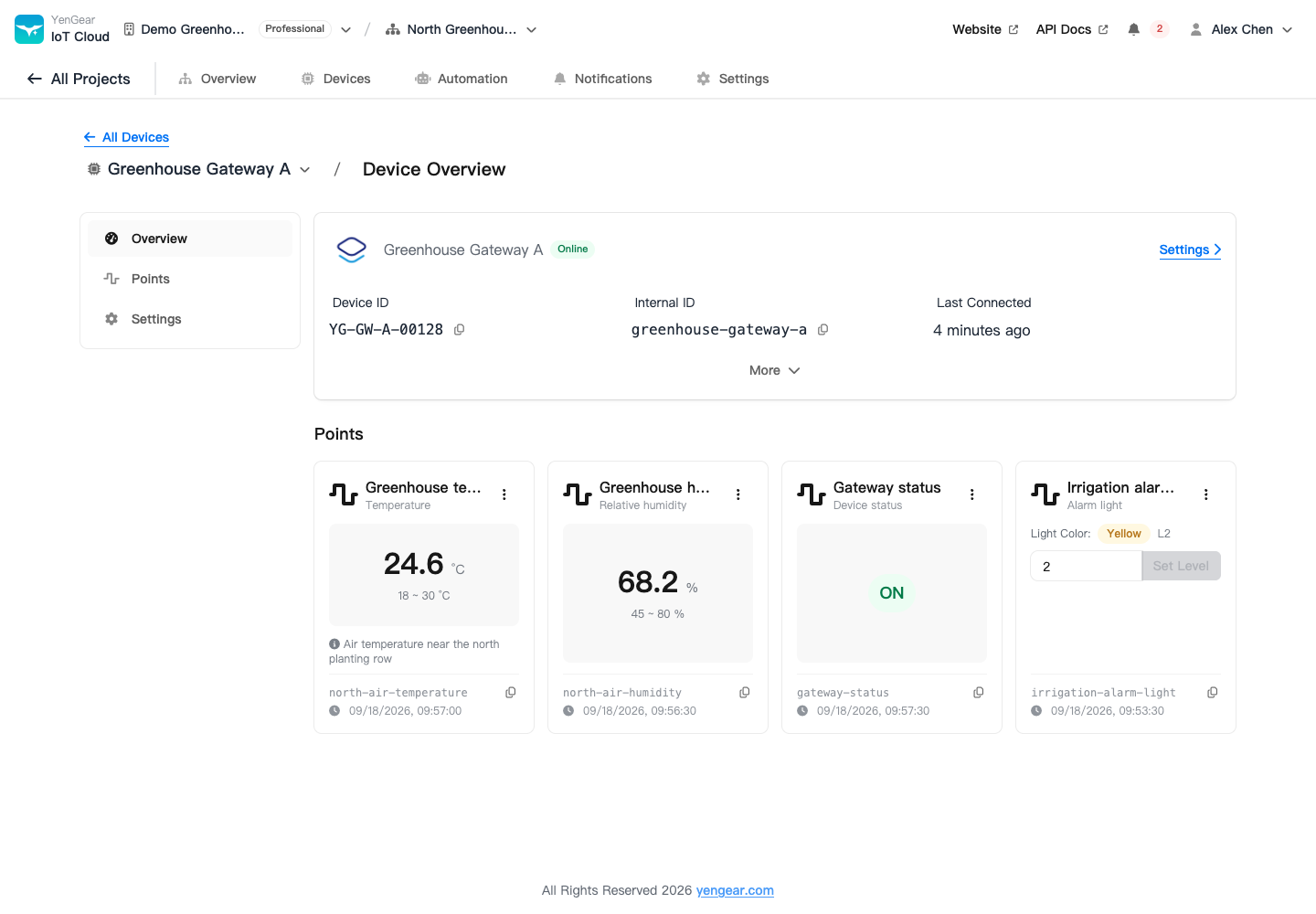Click the Yellow light color tag
The image size is (1316, 914).
1124,534
